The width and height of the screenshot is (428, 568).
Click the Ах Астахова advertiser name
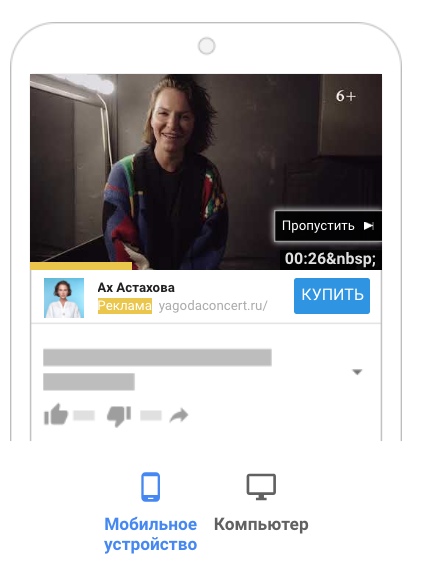(x=136, y=288)
